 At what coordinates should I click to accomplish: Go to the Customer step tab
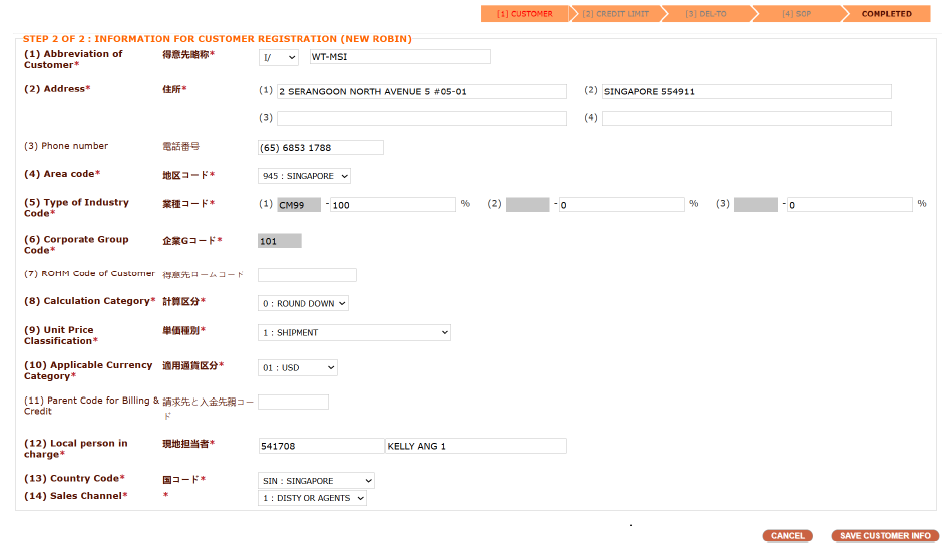coord(524,14)
